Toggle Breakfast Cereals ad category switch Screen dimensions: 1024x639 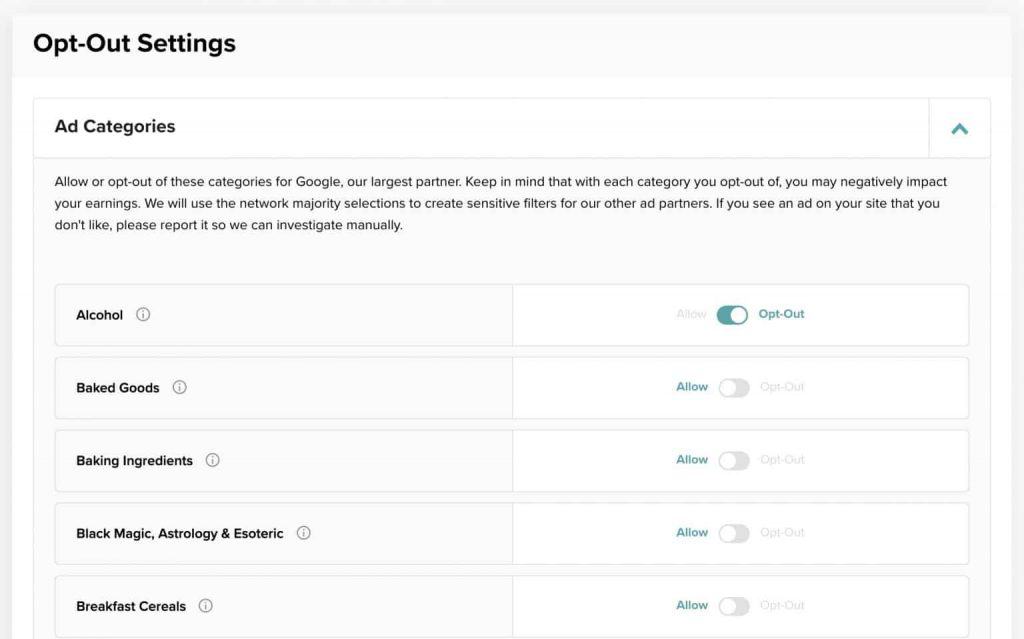coord(733,606)
